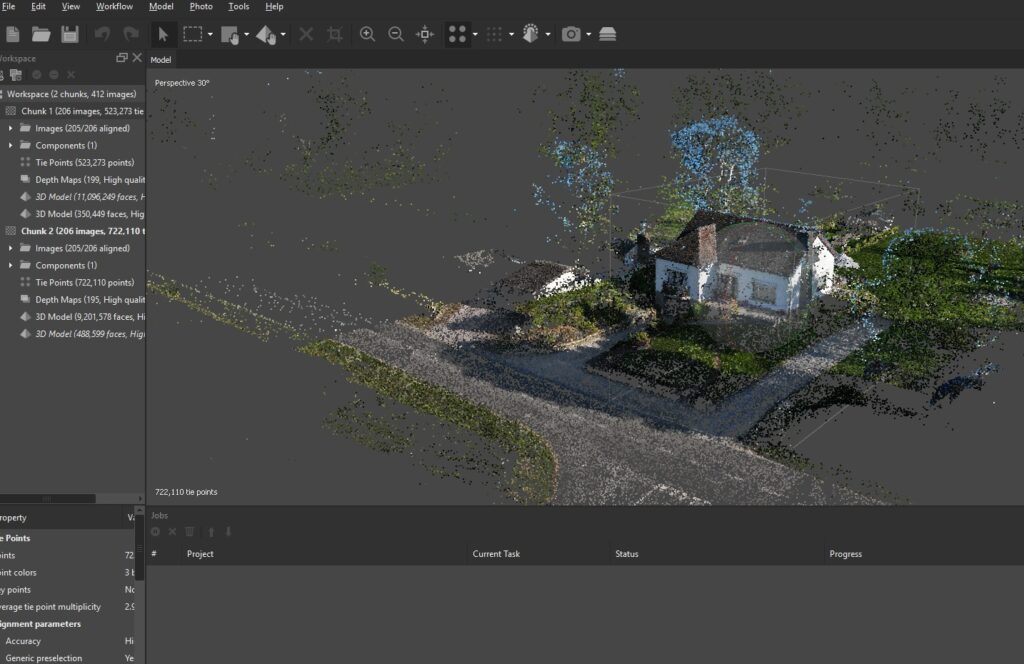Expand Components under Chunk 2

[11, 265]
